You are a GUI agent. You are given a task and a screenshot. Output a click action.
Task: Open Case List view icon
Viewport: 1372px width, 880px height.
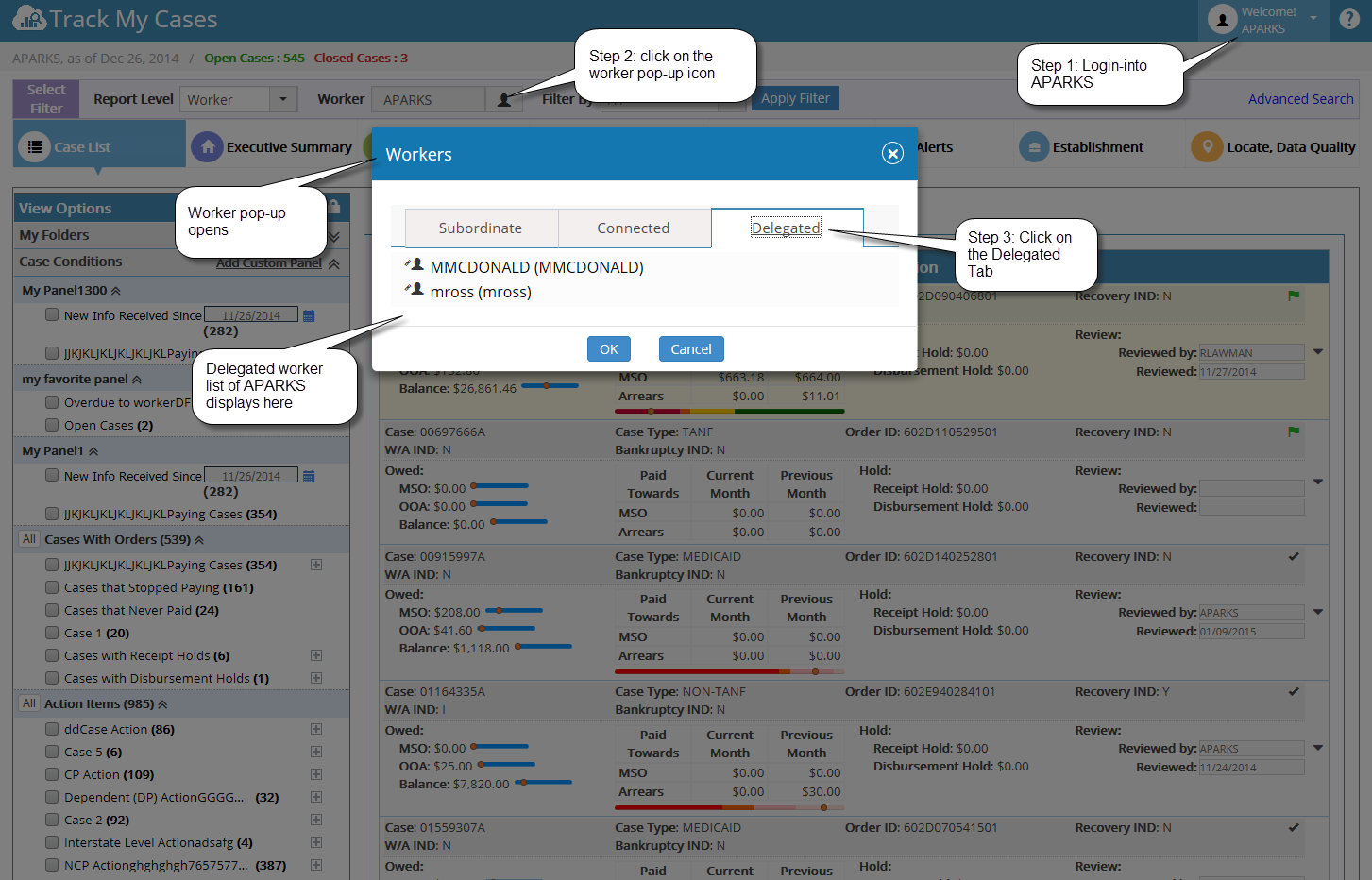(35, 146)
